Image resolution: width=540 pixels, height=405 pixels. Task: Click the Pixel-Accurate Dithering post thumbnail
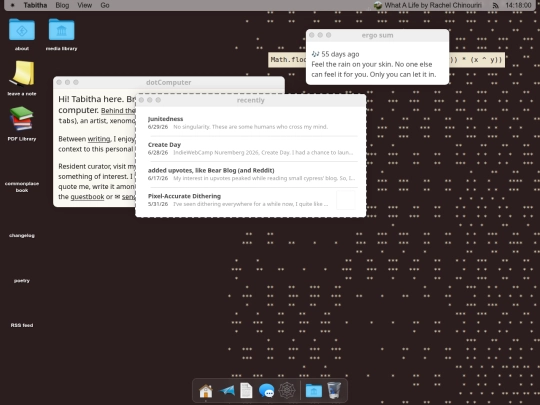pos(345,200)
